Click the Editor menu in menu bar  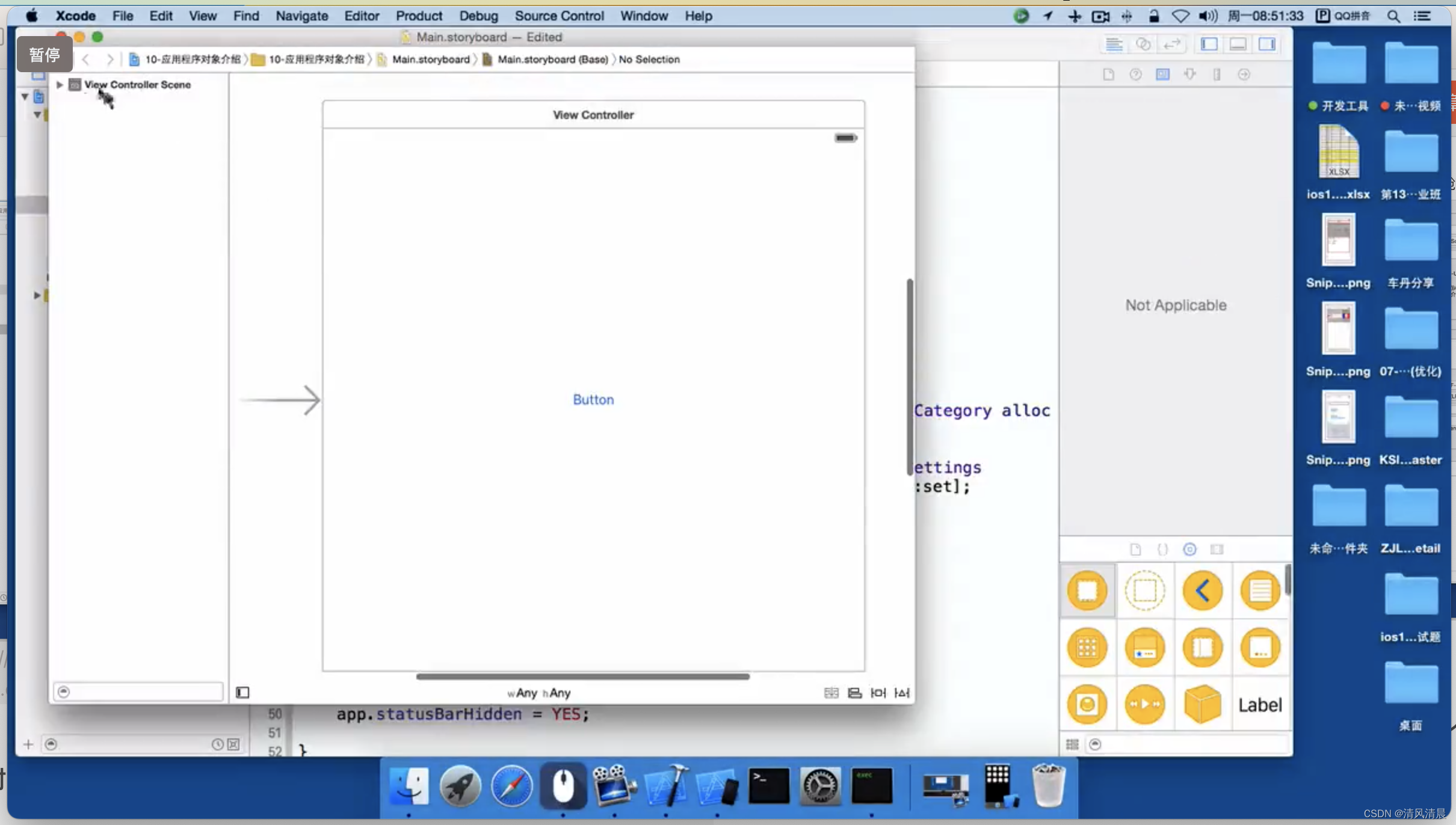click(362, 16)
